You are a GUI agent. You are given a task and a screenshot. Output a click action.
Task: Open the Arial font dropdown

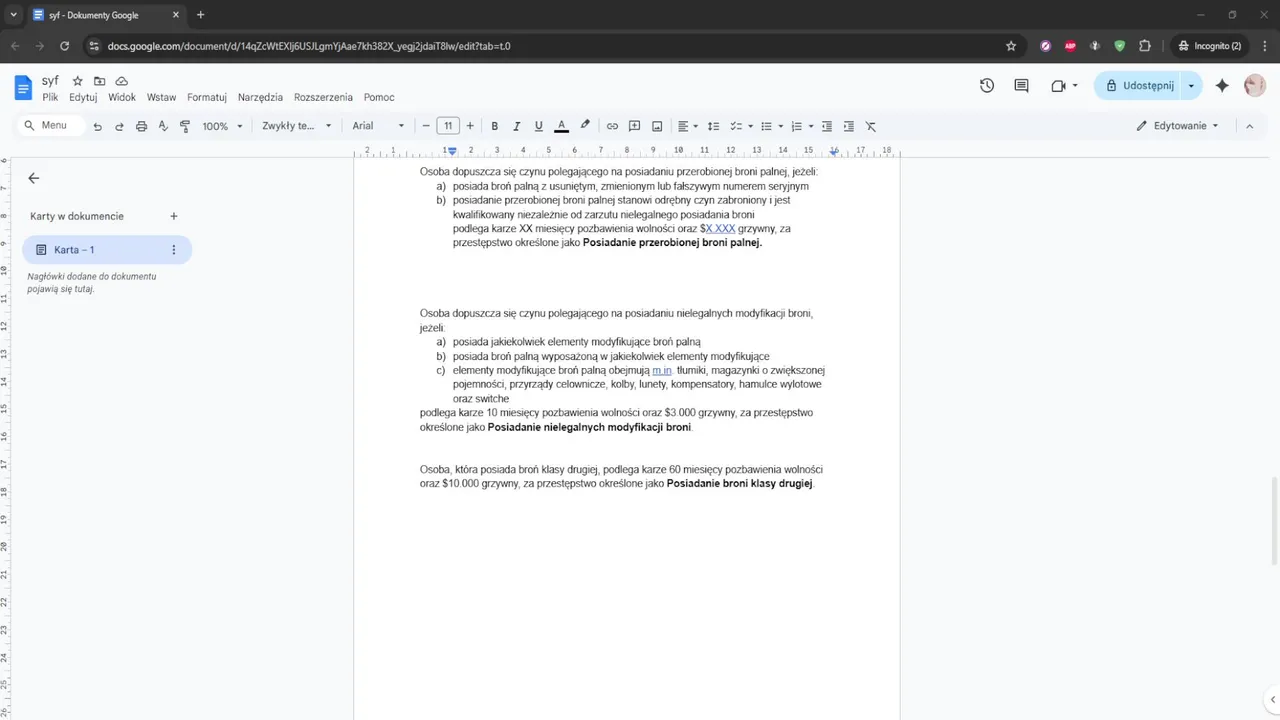point(378,126)
